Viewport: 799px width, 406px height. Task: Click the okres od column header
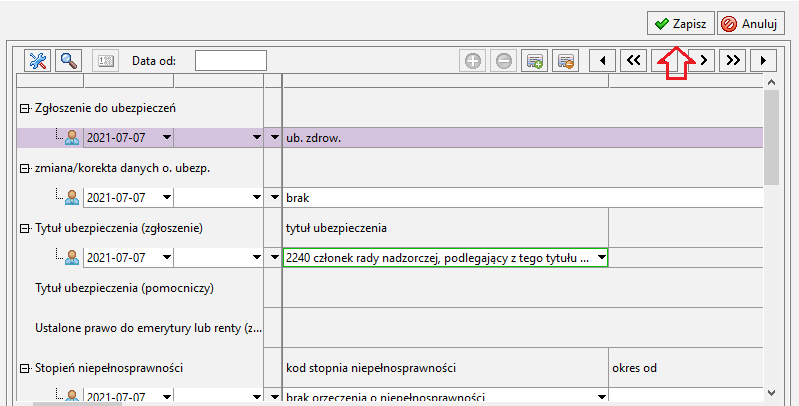[x=634, y=368]
